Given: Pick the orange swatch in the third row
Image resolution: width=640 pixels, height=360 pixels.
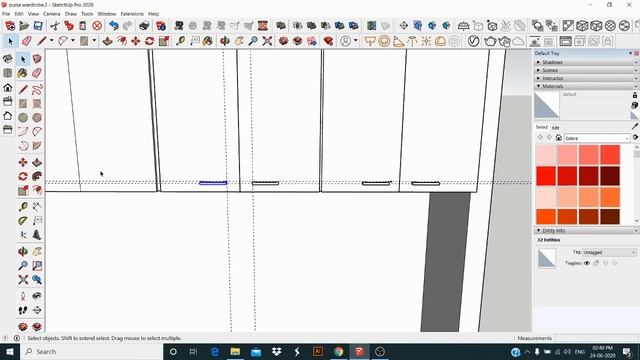Looking at the screenshot, I should [610, 197].
